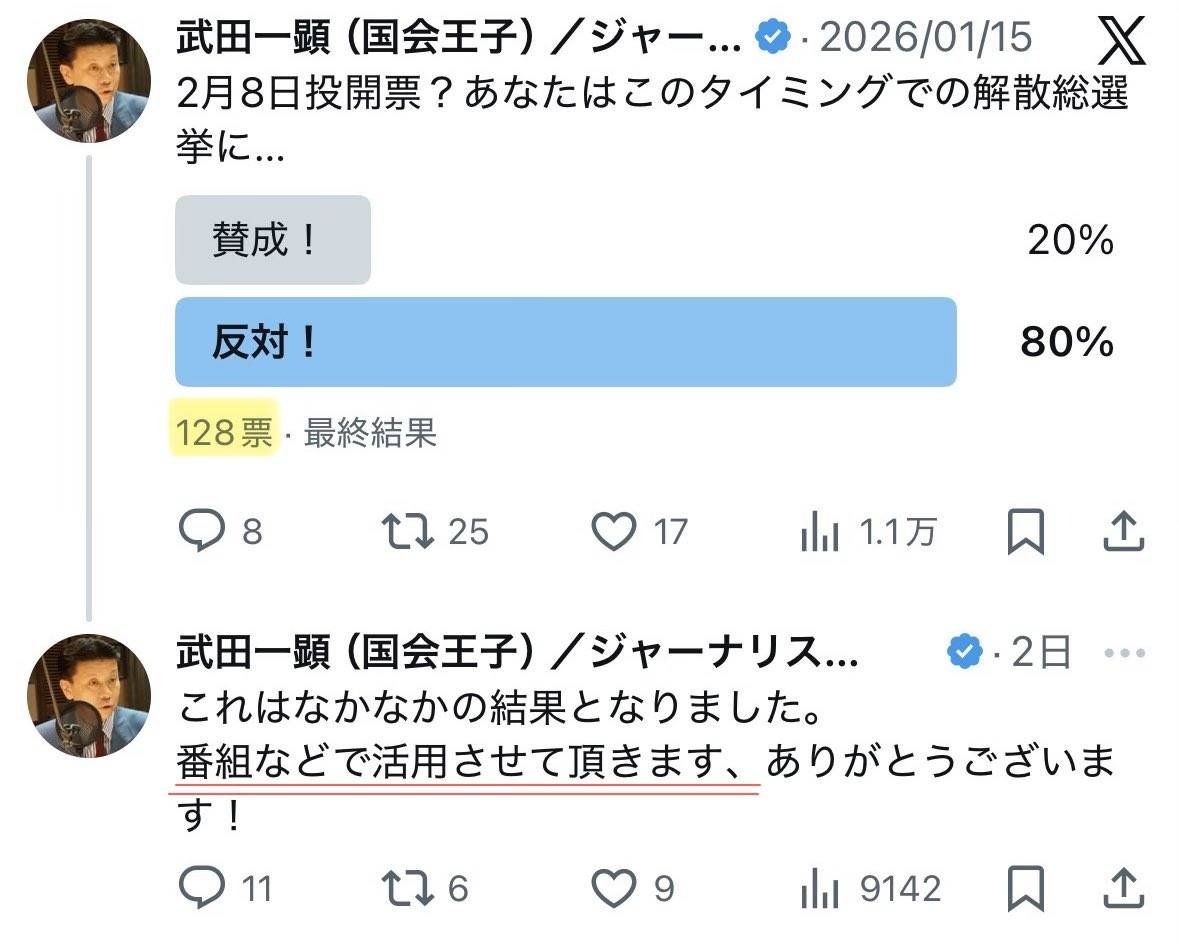Image resolution: width=1179 pixels, height=944 pixels.
Task: Click the reply icon on the poll post
Action: click(x=202, y=531)
